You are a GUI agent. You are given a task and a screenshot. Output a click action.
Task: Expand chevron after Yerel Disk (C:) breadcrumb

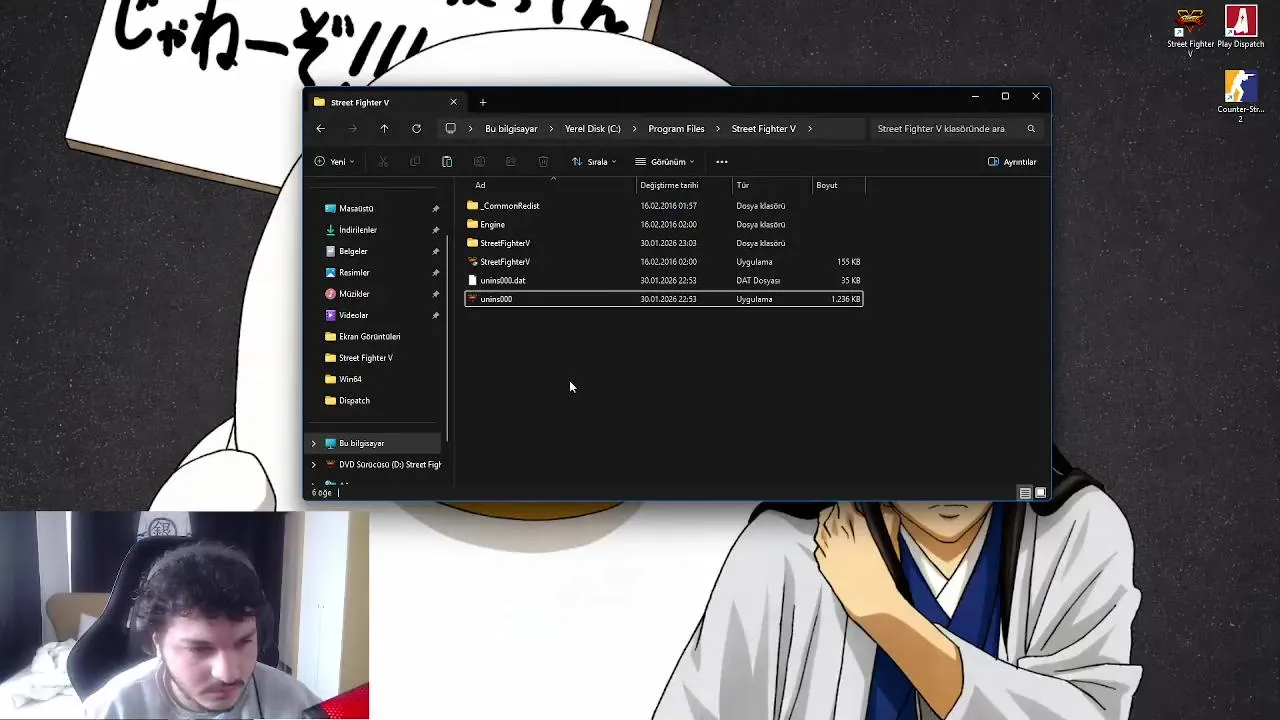(633, 129)
